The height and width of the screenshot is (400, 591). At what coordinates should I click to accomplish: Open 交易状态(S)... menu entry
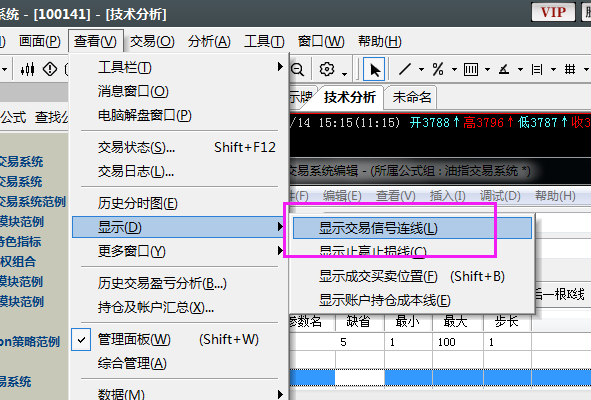180,147
